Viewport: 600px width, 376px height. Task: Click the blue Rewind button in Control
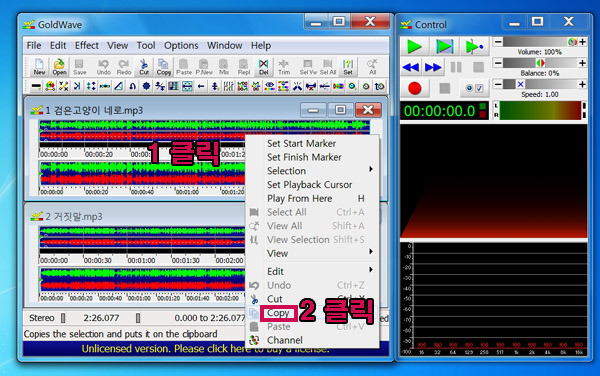point(411,68)
